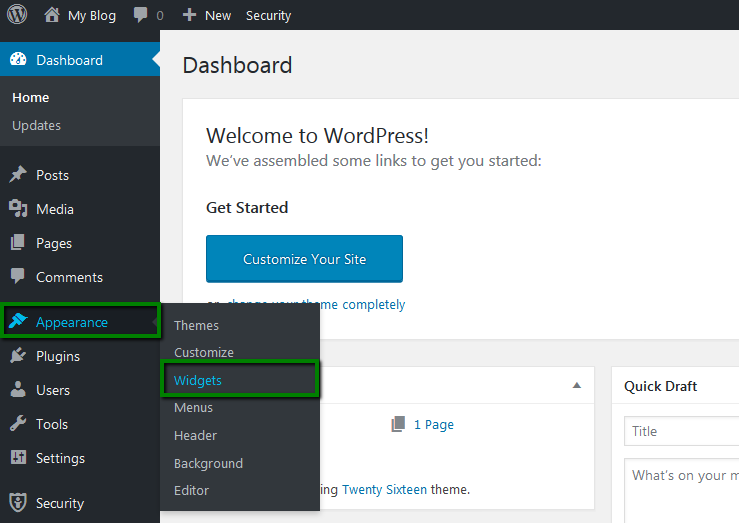
Task: Go to Home under Dashboard
Action: (31, 98)
